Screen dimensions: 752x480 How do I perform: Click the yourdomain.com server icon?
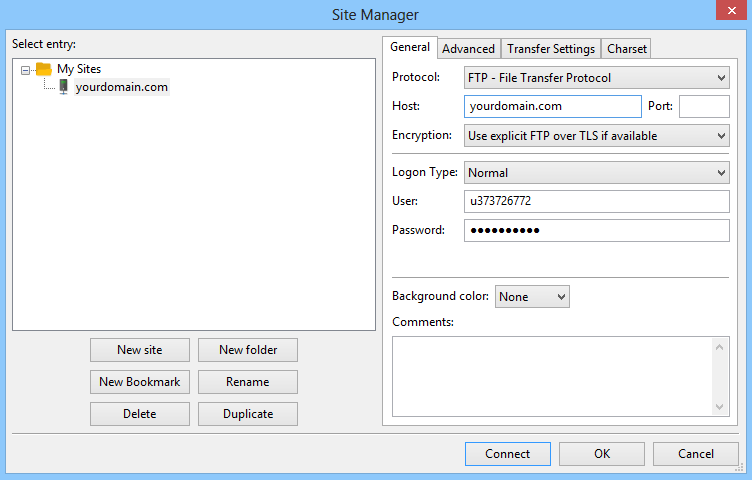pos(63,87)
